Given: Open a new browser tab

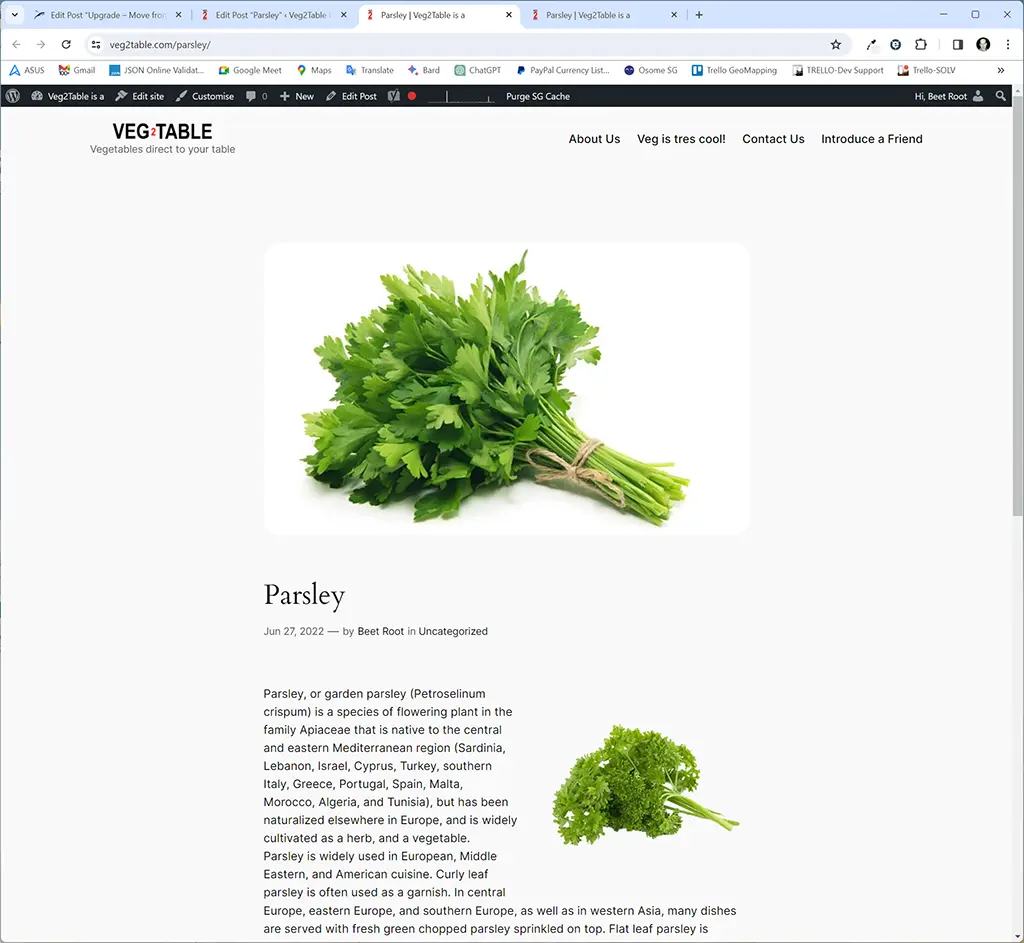Looking at the screenshot, I should coord(699,15).
